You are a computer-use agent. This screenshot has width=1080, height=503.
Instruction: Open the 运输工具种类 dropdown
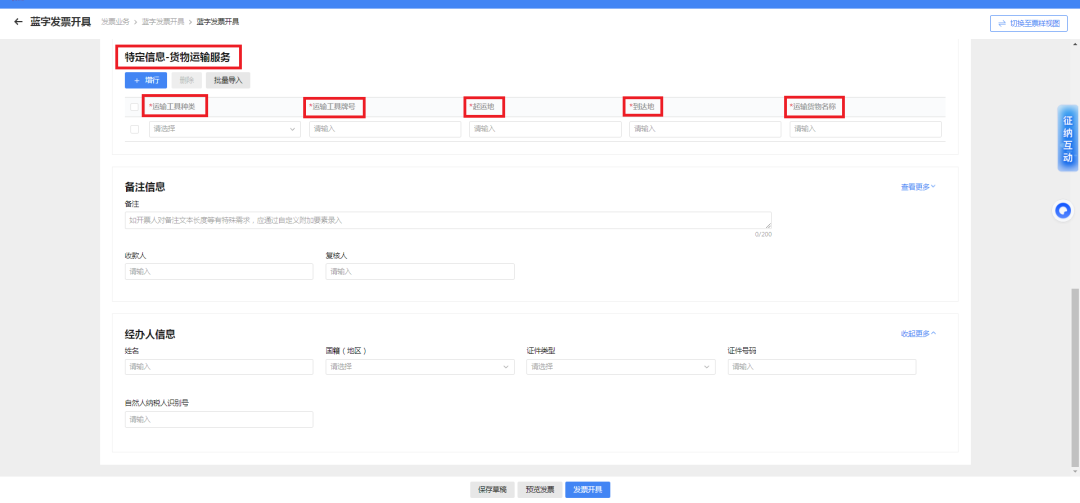click(225, 129)
